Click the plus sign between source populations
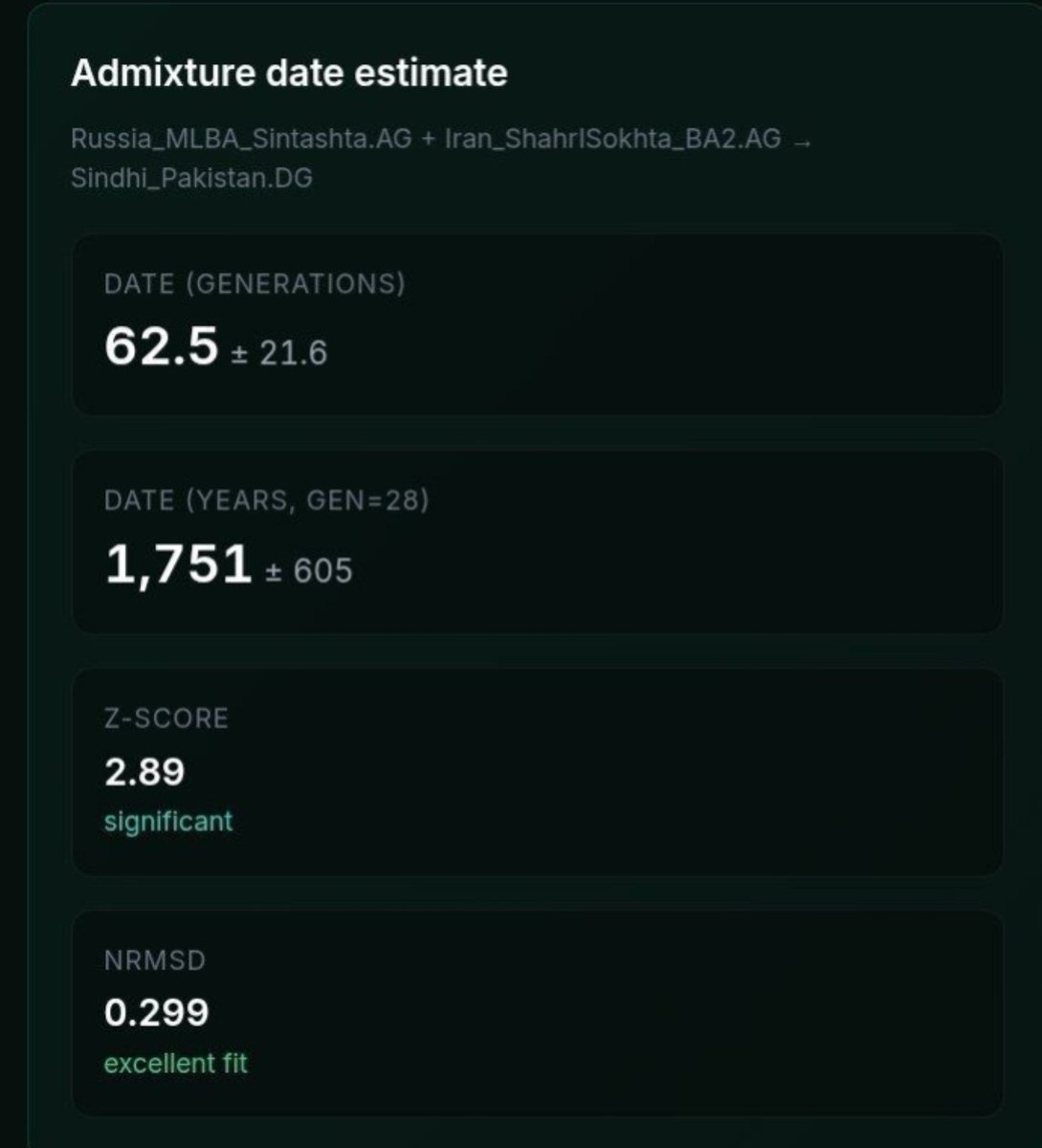1042x1148 pixels. coord(429,140)
